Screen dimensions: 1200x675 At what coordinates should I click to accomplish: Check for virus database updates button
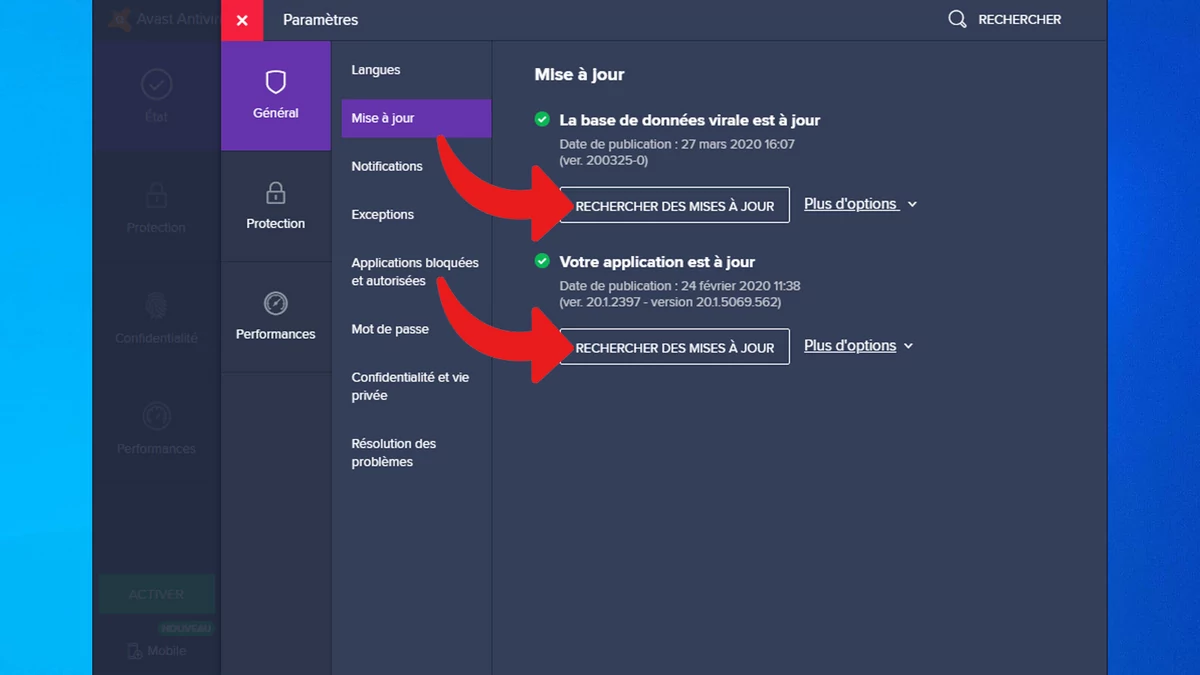[x=675, y=205]
